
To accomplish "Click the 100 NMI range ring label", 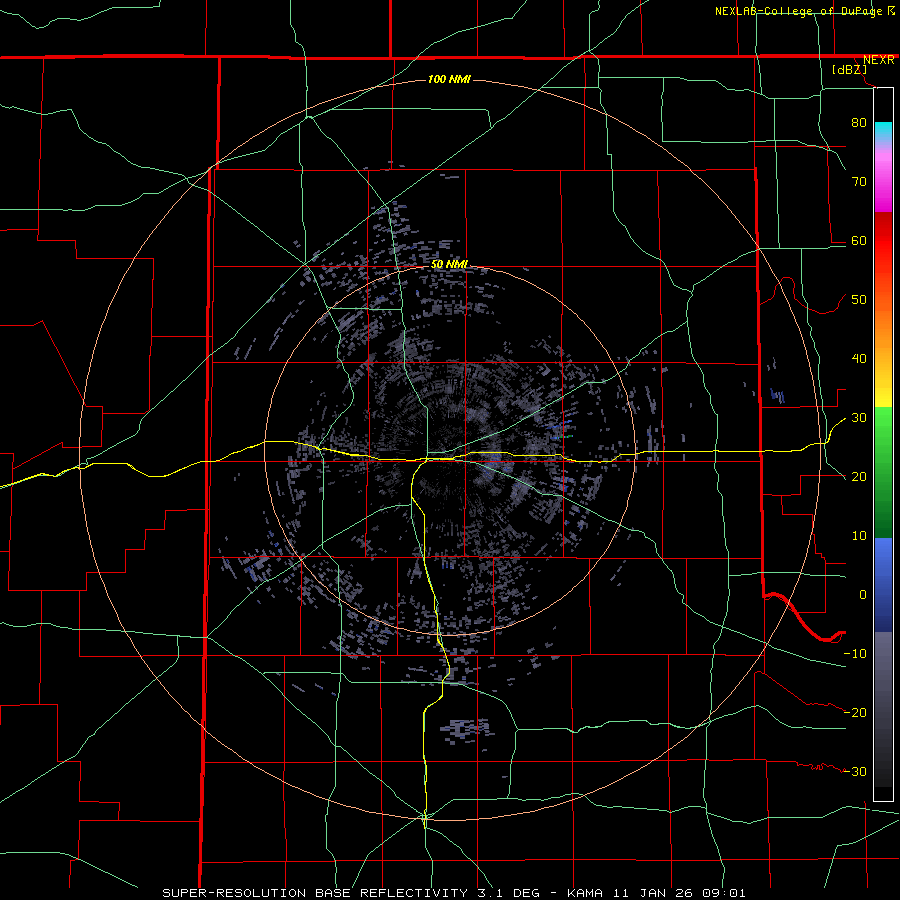I will [x=449, y=79].
